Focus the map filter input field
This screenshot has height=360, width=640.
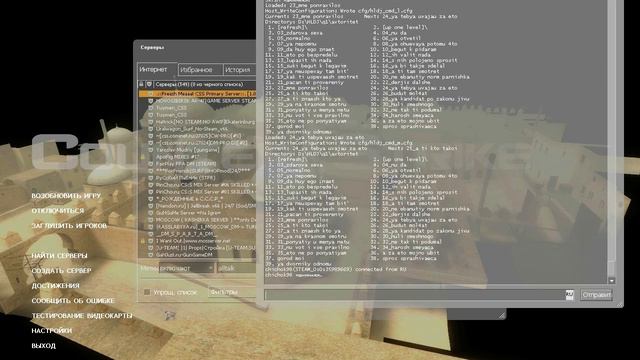(x=236, y=268)
